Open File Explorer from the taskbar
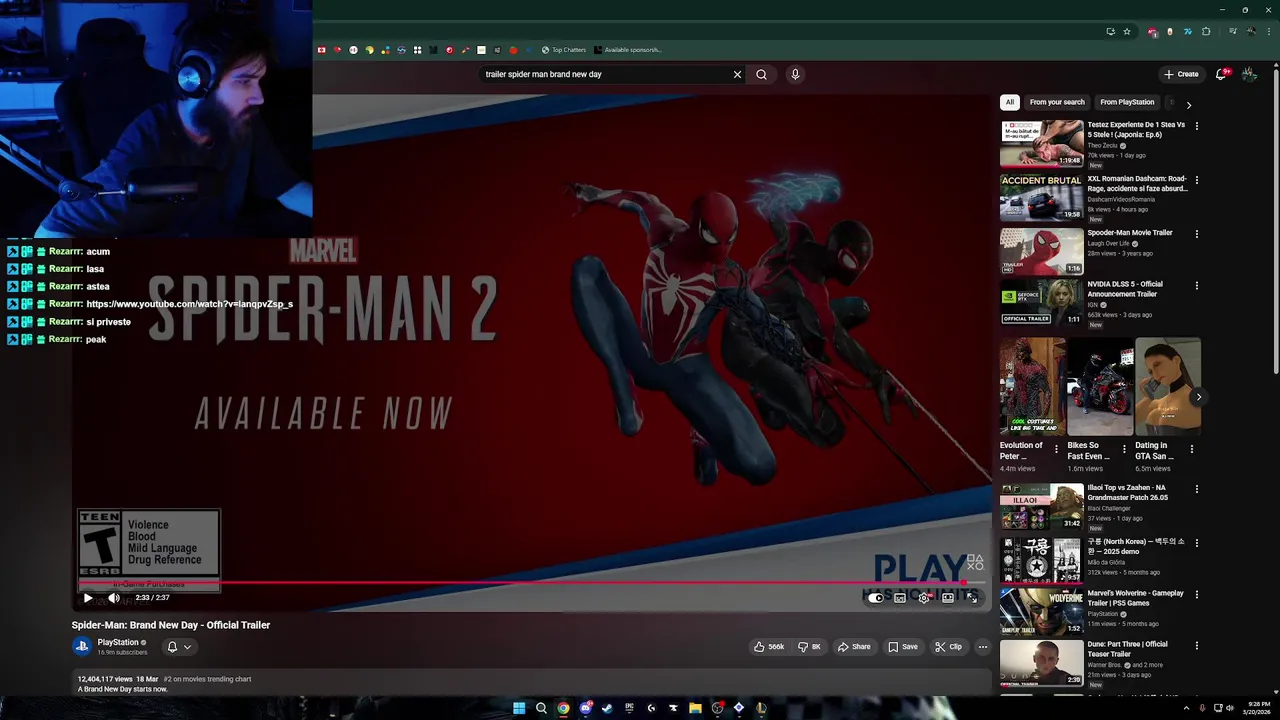1280x720 pixels. (x=695, y=708)
